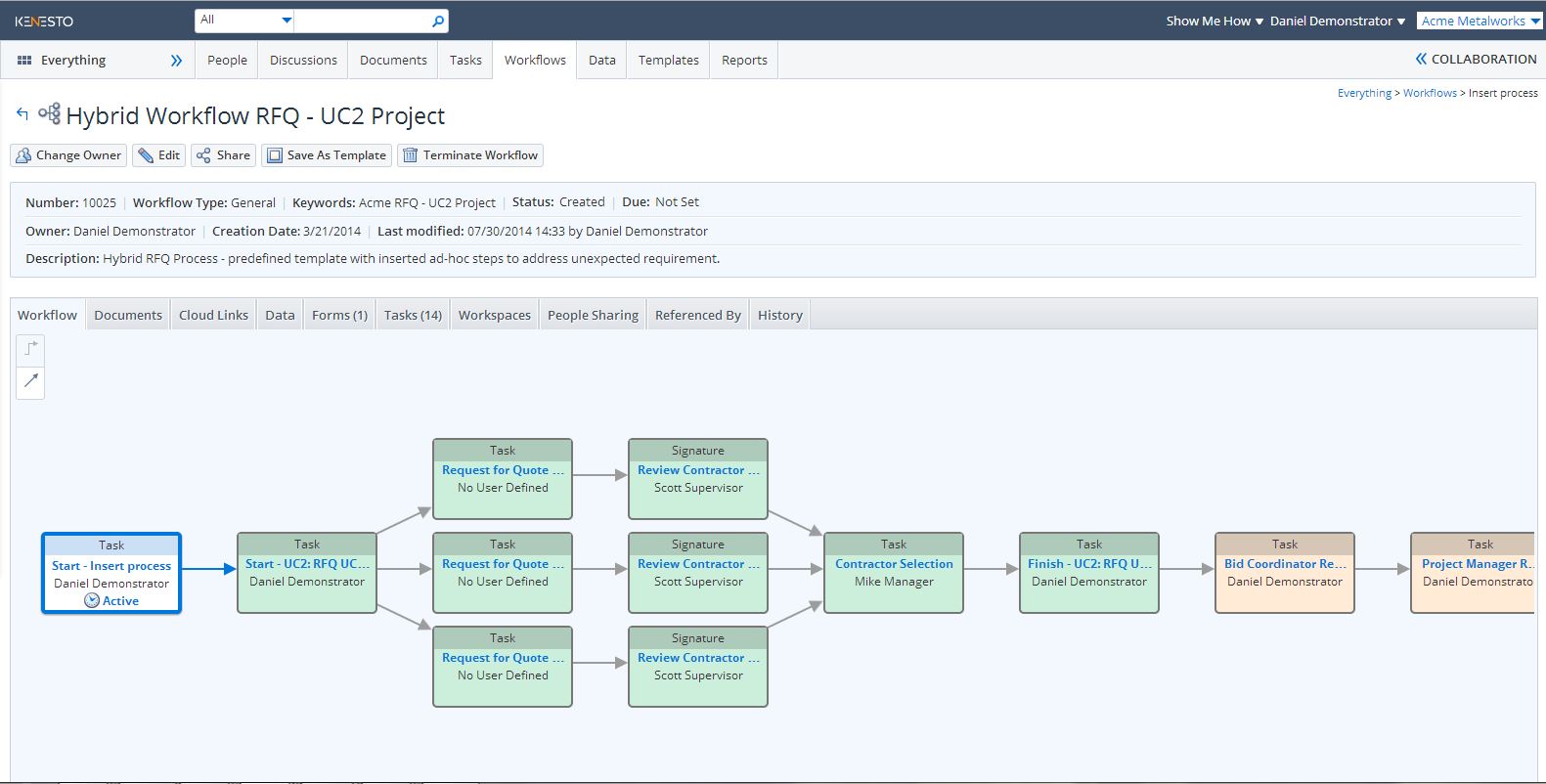The height and width of the screenshot is (784, 1546).
Task: Click Save As Template button
Action: coord(327,155)
